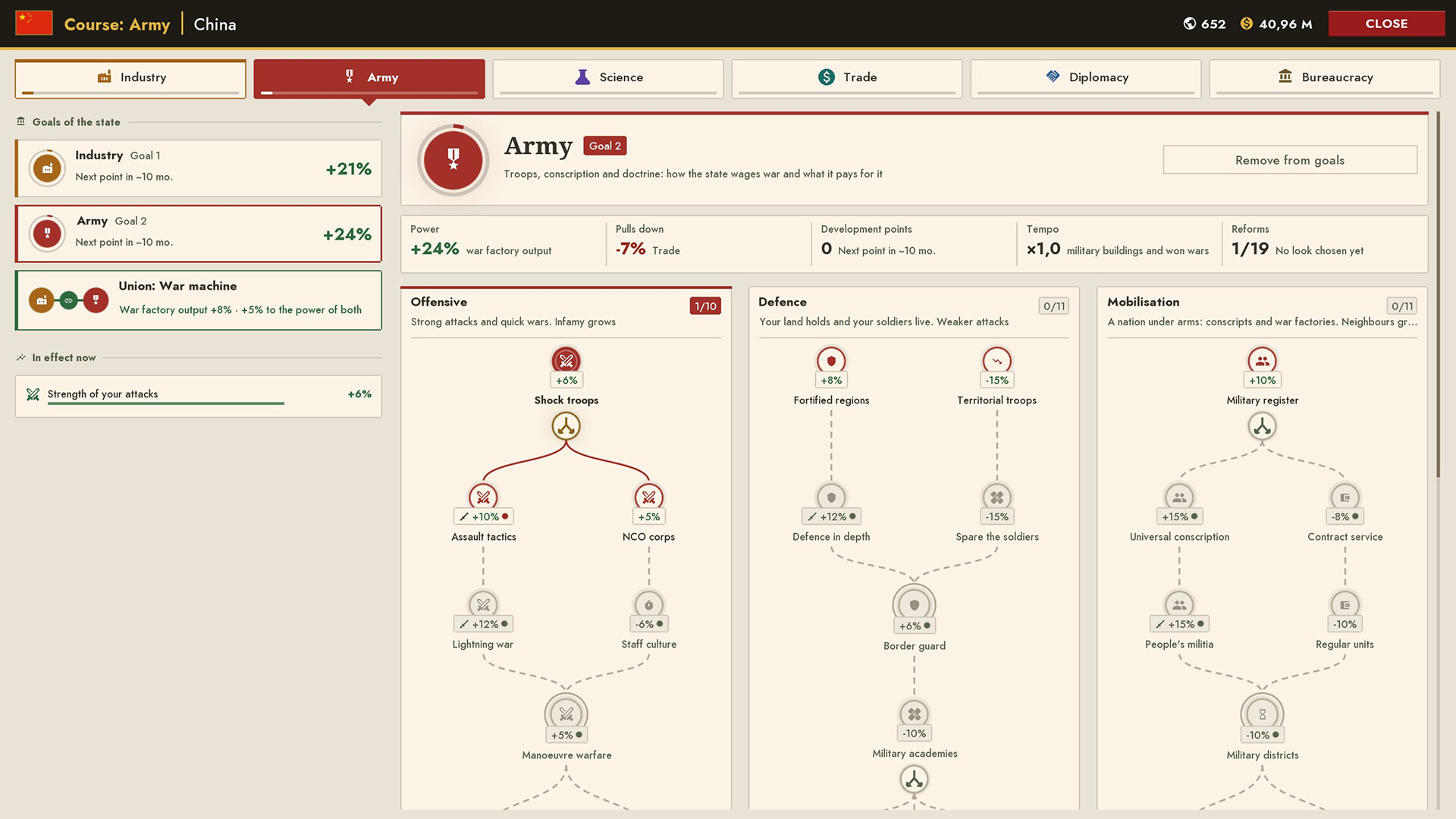This screenshot has height=819, width=1456.
Task: Open the Military academies reform icon
Action: click(914, 714)
